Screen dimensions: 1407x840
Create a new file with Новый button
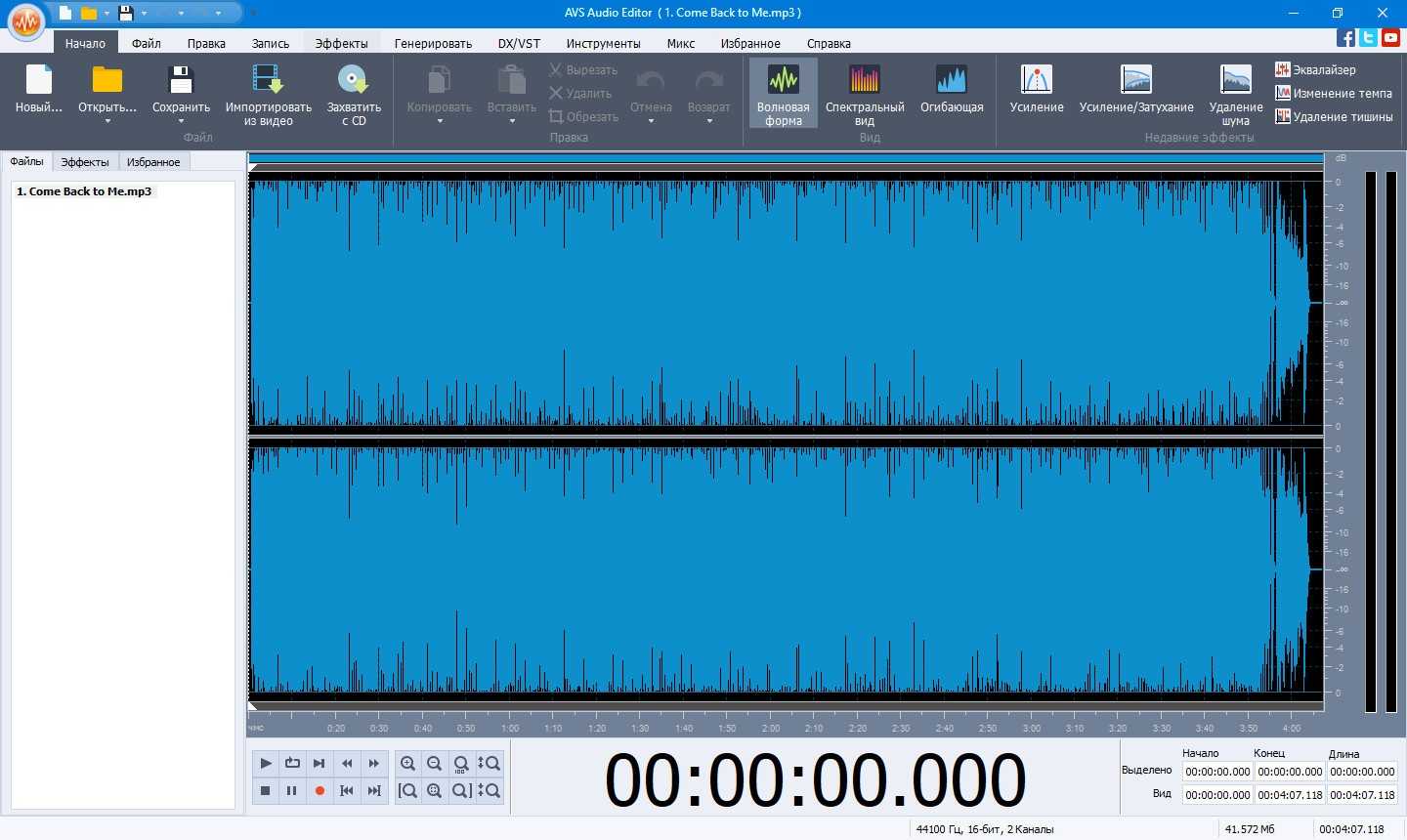coord(39,92)
